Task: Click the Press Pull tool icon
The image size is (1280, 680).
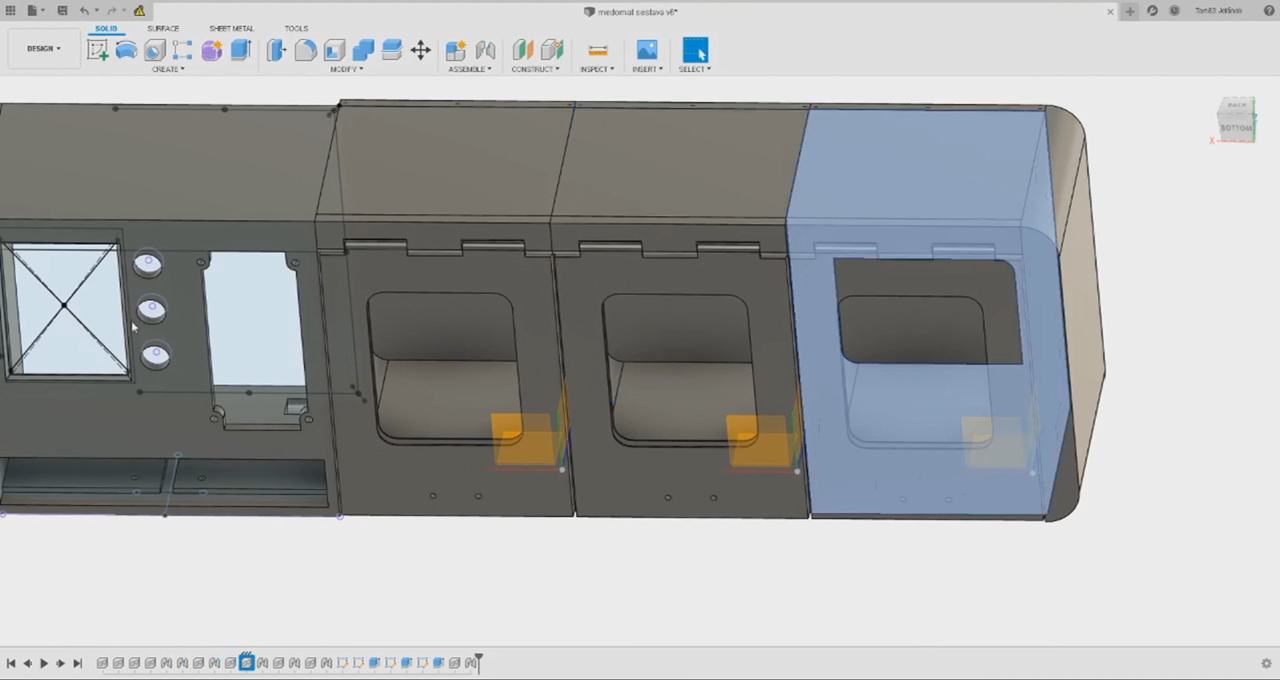Action: click(276, 50)
